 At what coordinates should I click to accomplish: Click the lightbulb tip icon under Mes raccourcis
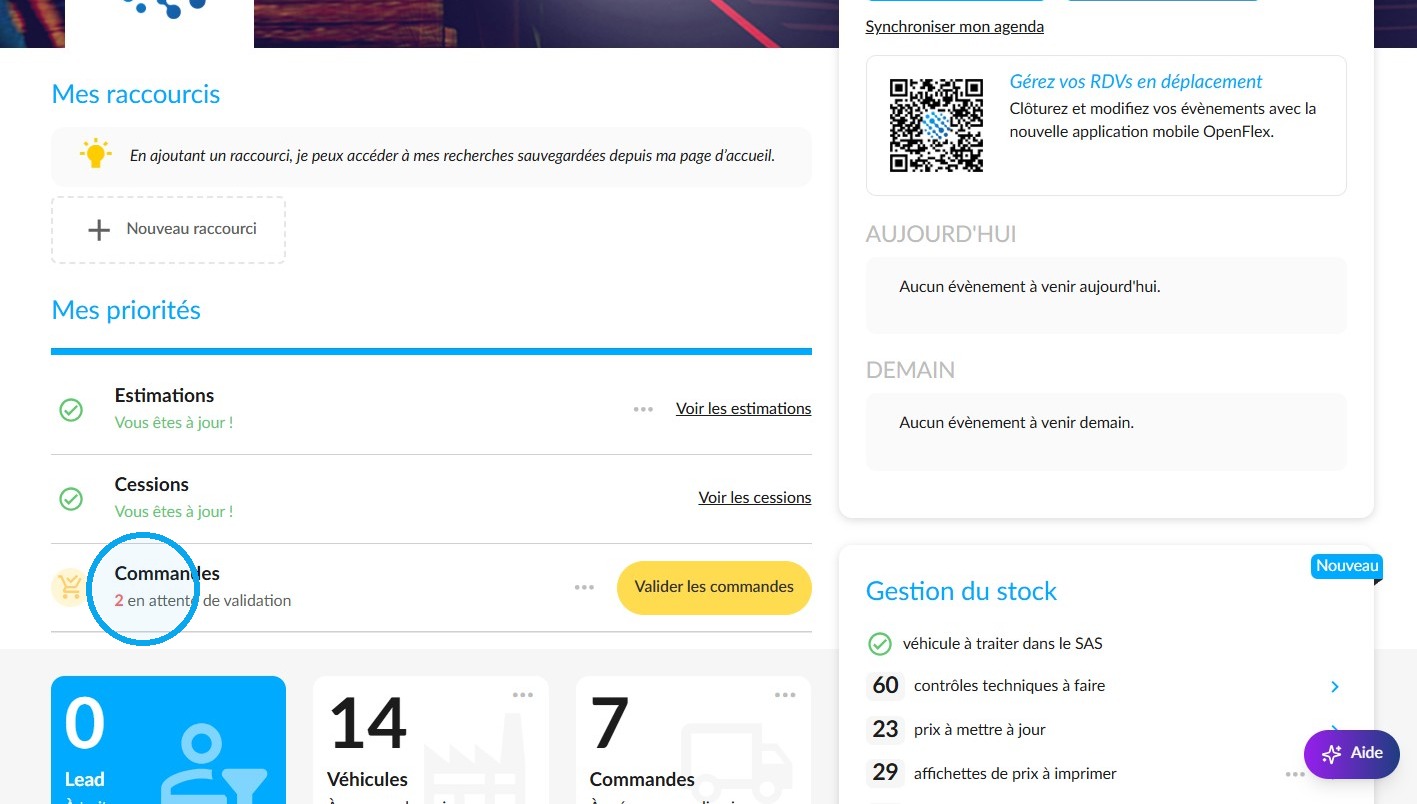point(95,154)
